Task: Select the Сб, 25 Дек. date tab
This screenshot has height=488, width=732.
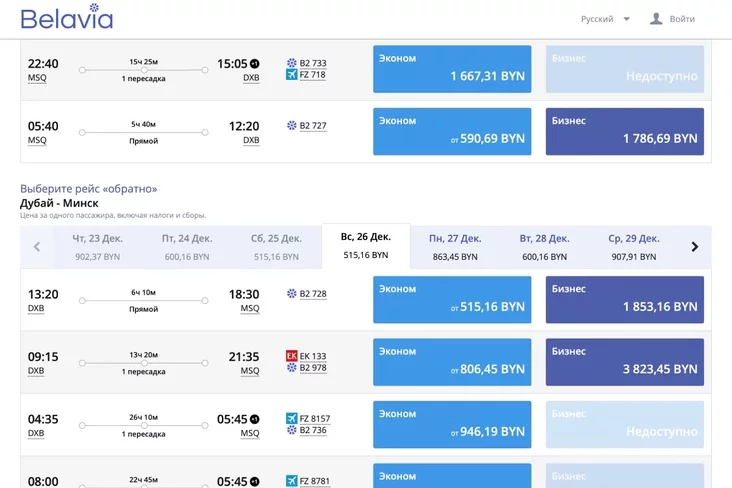Action: click(277, 247)
